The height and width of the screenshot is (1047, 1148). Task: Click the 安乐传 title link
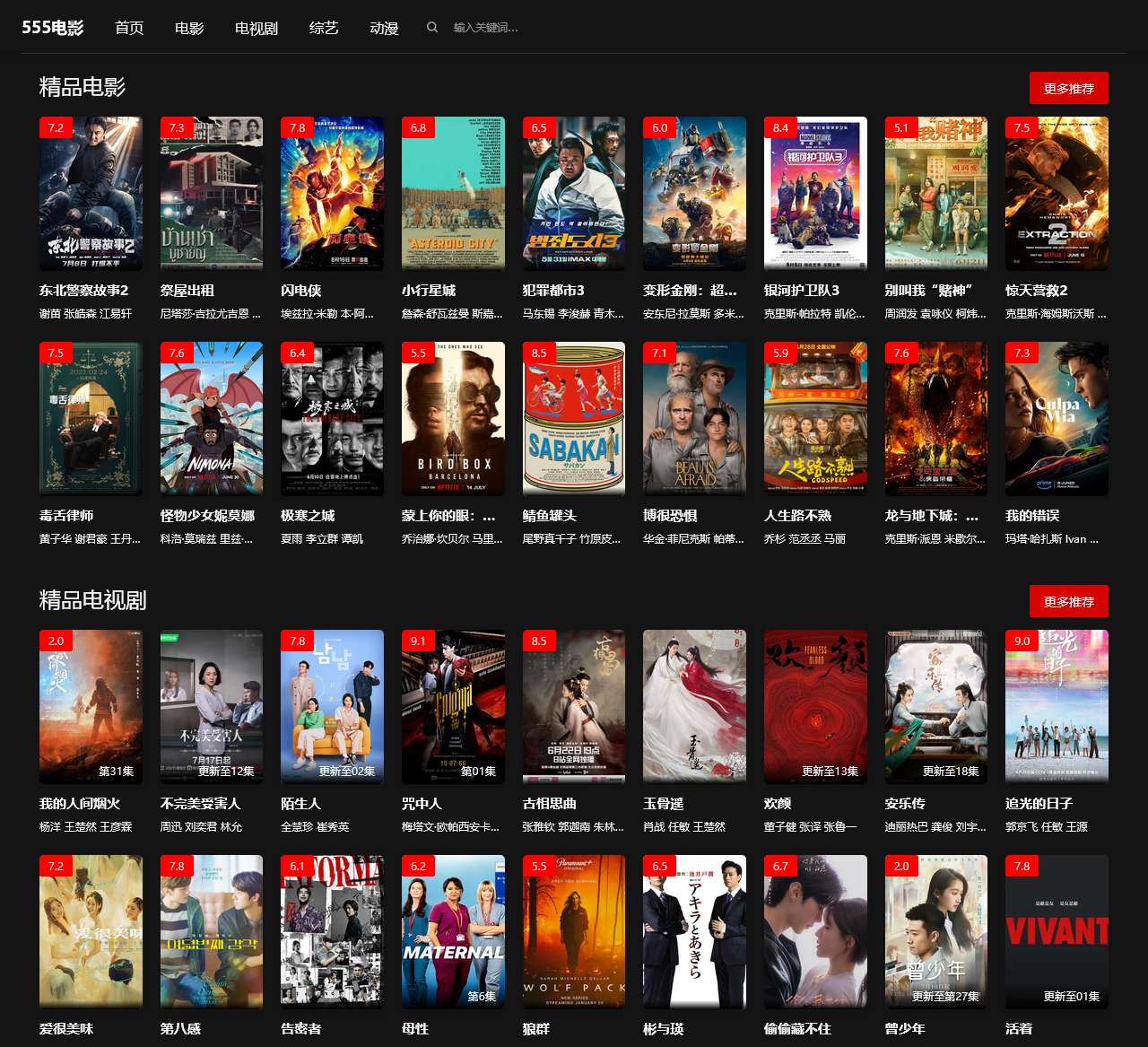(x=905, y=804)
